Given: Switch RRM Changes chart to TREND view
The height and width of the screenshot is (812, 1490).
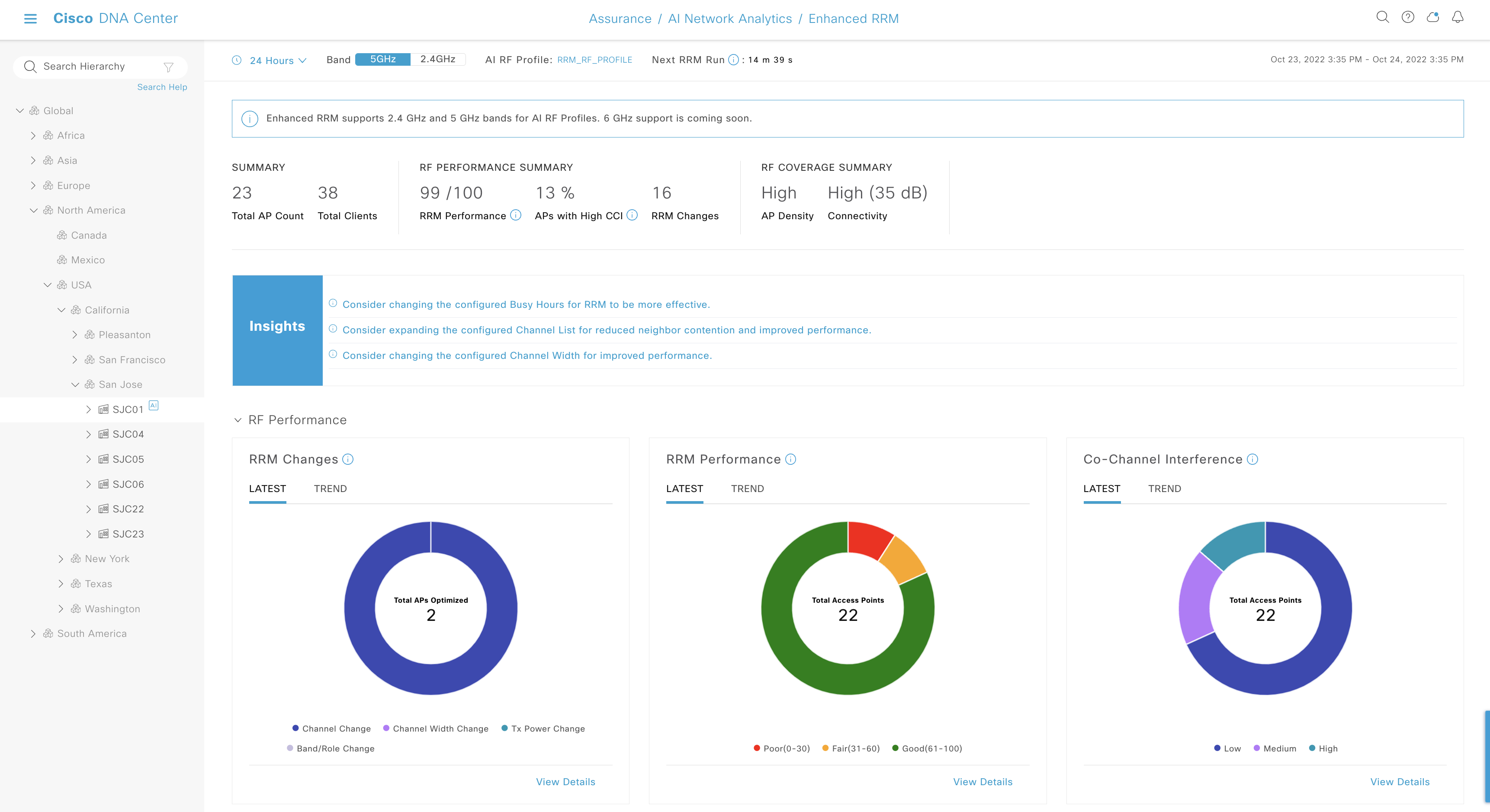Looking at the screenshot, I should [330, 488].
